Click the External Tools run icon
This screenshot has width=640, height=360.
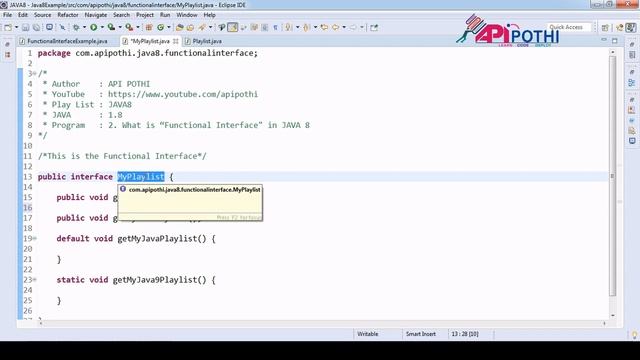pyautogui.click(x=129, y=27)
